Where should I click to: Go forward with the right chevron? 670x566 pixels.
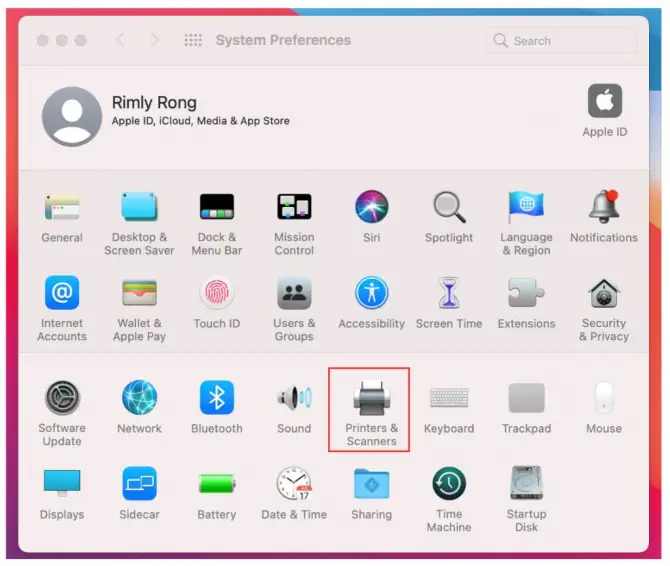(155, 40)
